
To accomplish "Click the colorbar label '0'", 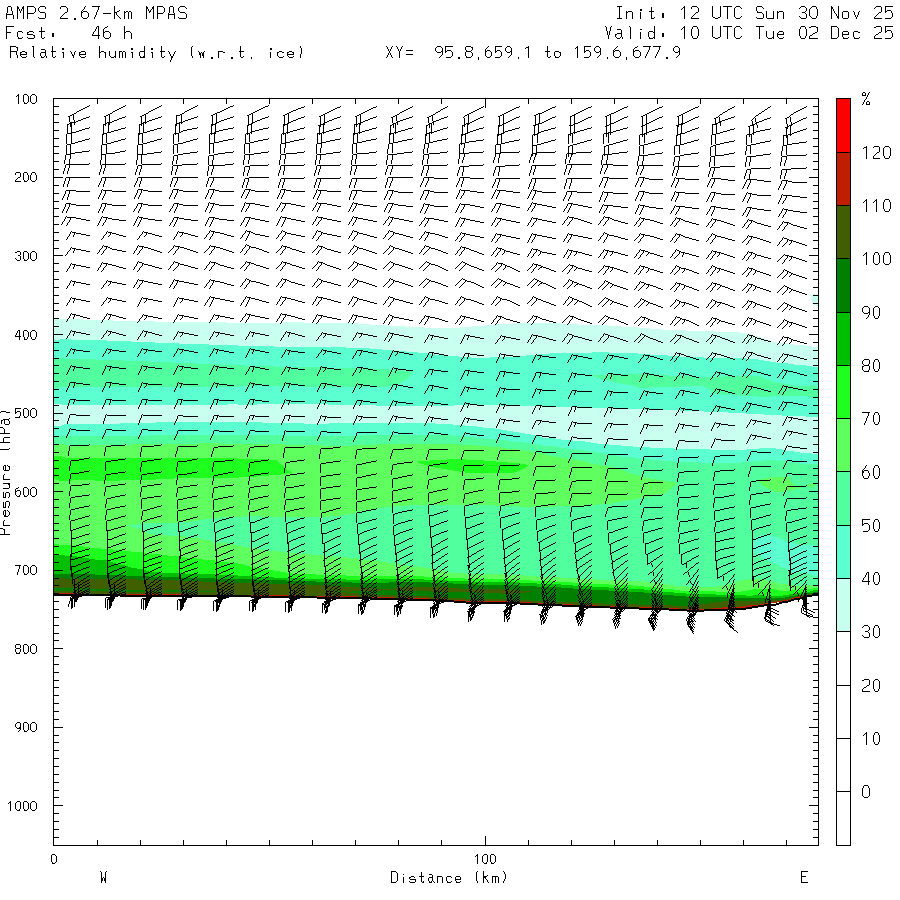I will click(x=866, y=792).
